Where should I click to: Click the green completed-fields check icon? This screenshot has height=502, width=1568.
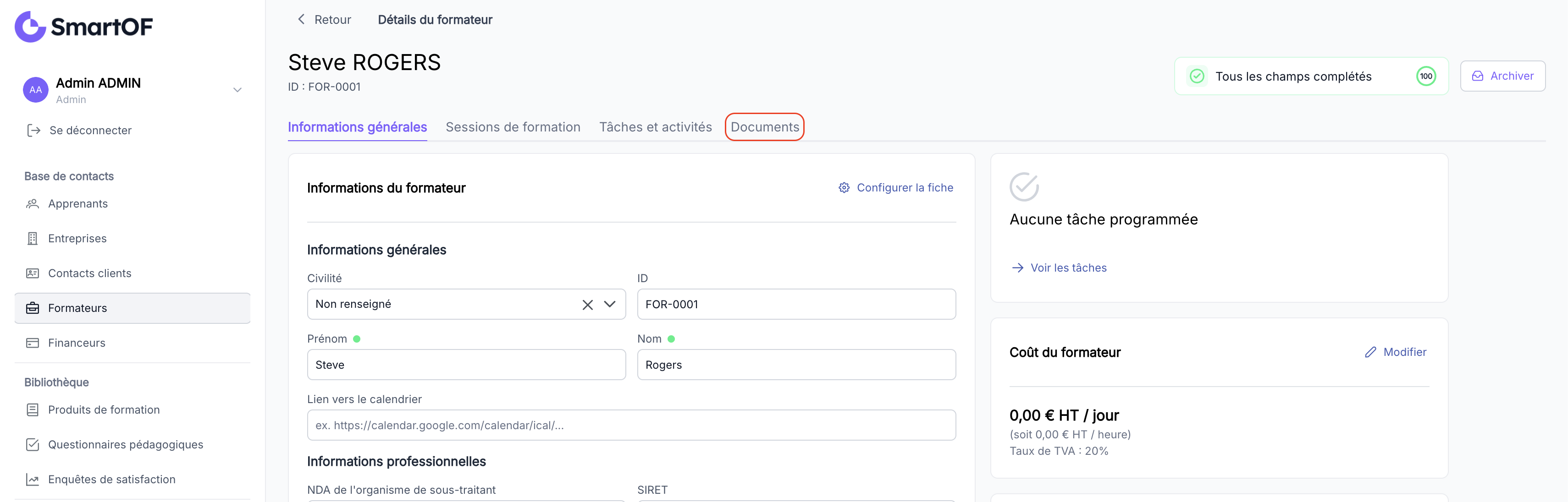1197,76
